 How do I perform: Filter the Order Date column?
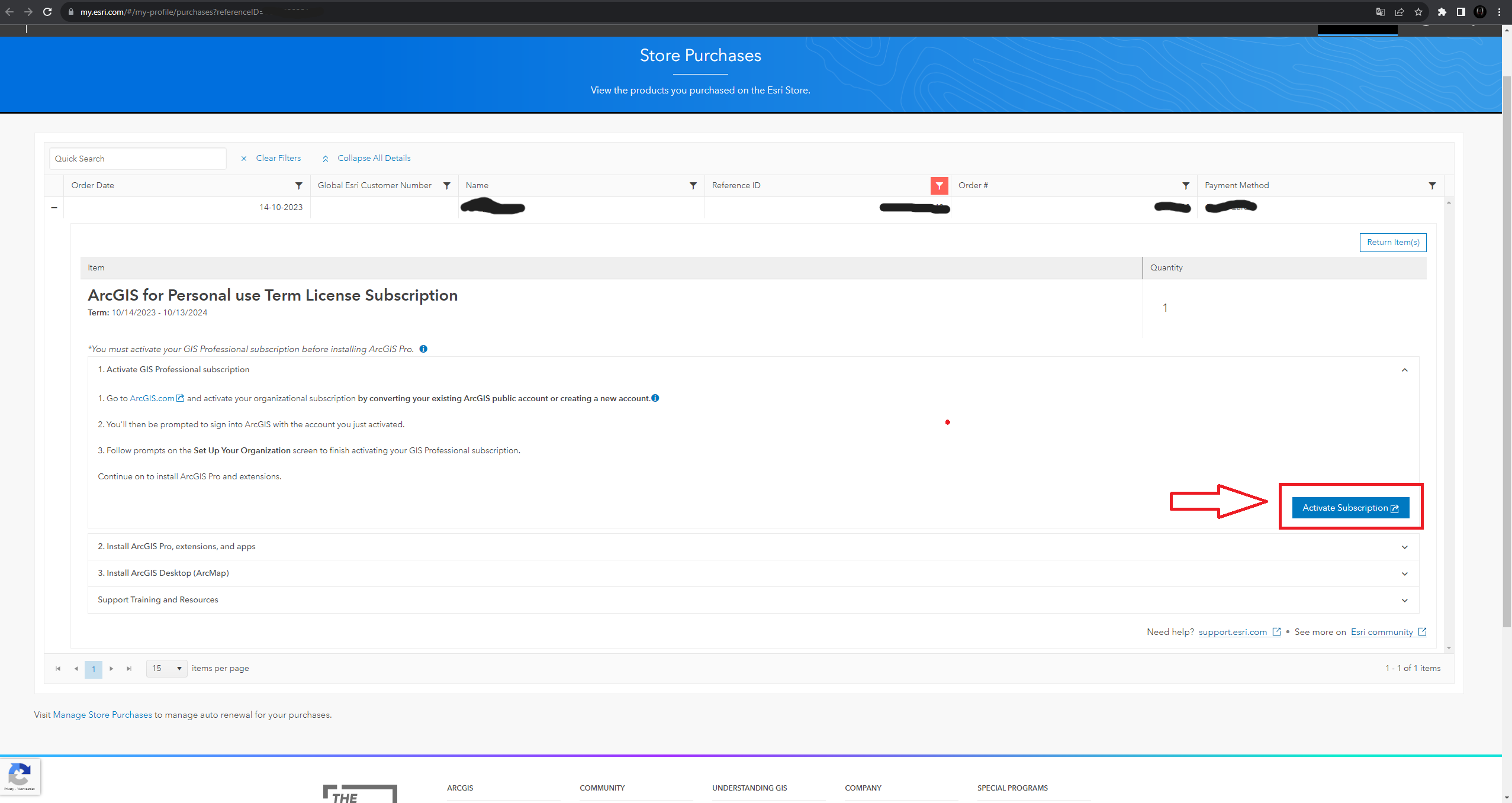point(298,185)
